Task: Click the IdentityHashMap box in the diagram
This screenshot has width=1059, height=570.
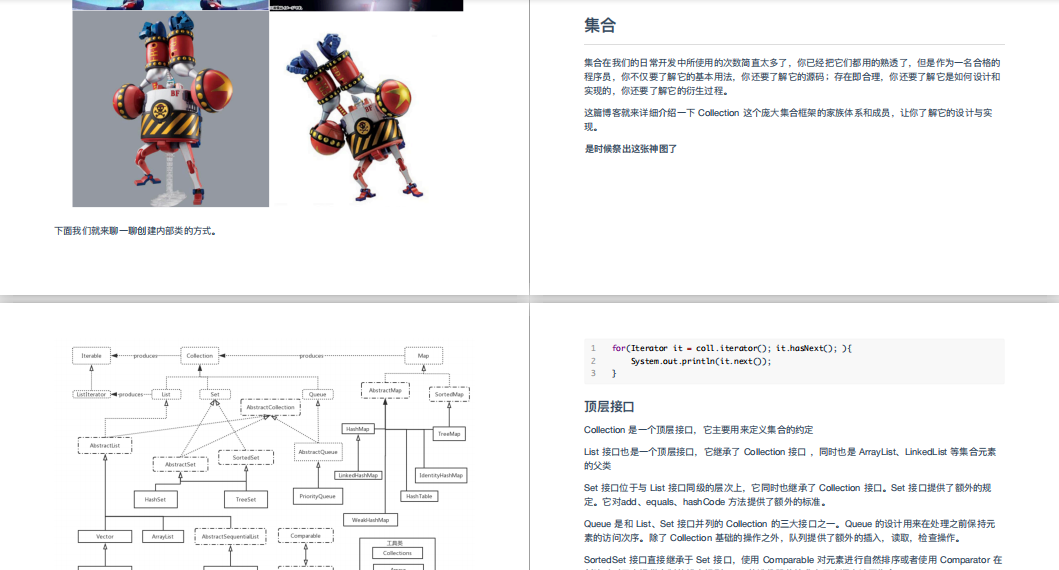Action: coord(441,475)
